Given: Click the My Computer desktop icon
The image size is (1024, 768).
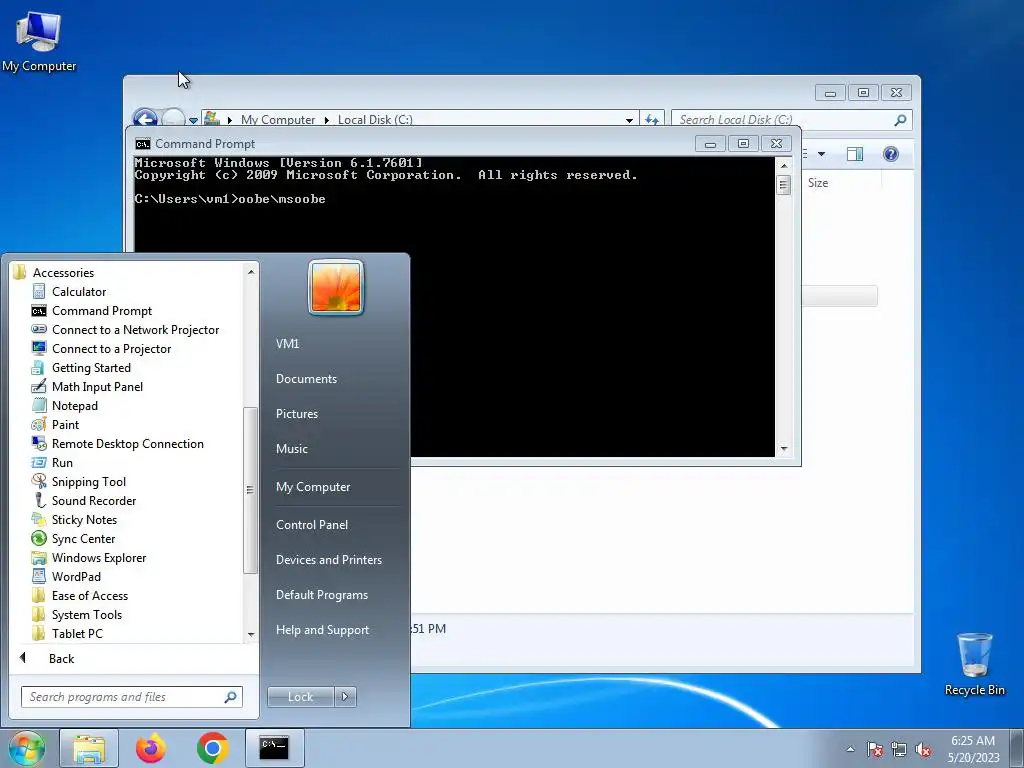Looking at the screenshot, I should click(x=39, y=42).
